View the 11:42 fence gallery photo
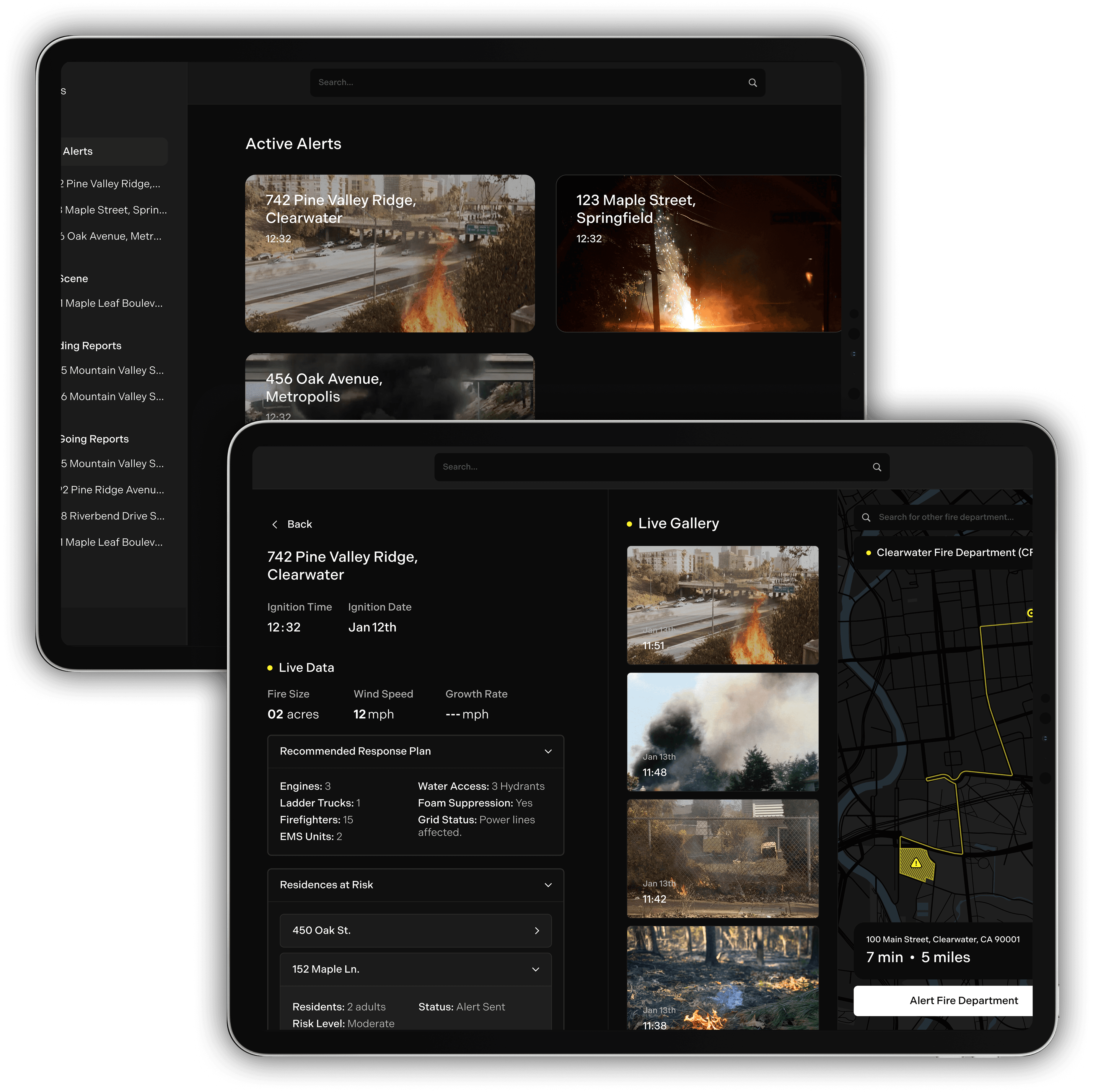 [722, 858]
